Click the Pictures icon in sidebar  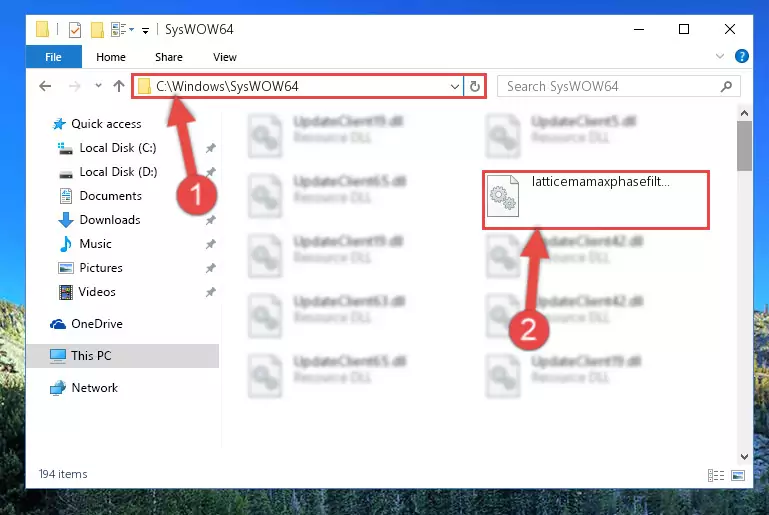(66, 268)
